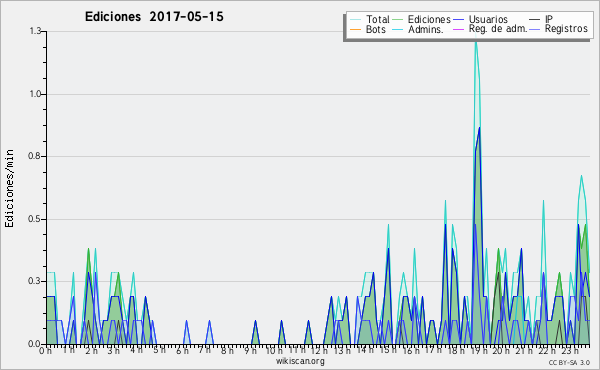Click the IP legend color line
This screenshot has height=370, width=600.
click(535, 20)
